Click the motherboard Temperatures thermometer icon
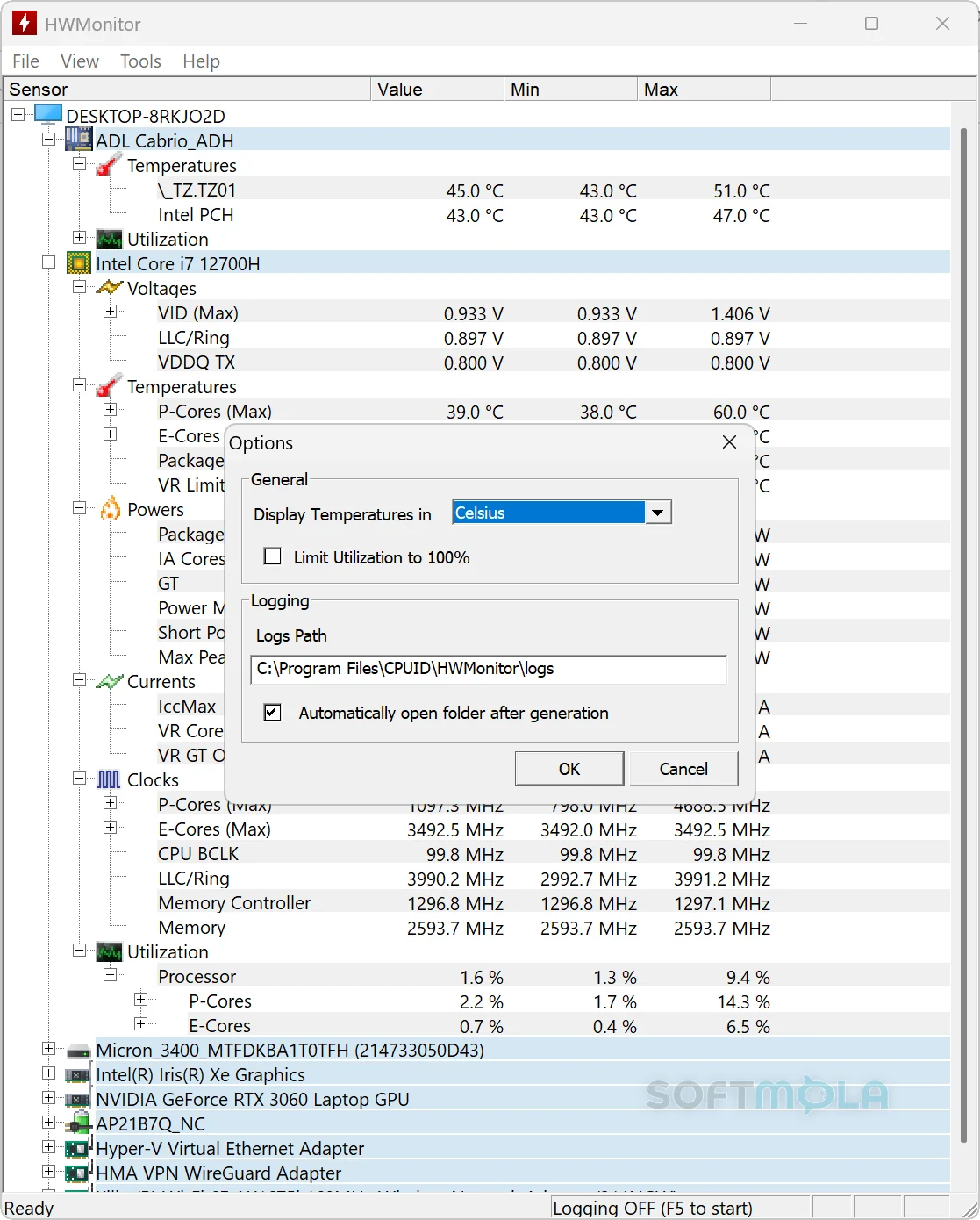980x1220 pixels. [x=109, y=165]
